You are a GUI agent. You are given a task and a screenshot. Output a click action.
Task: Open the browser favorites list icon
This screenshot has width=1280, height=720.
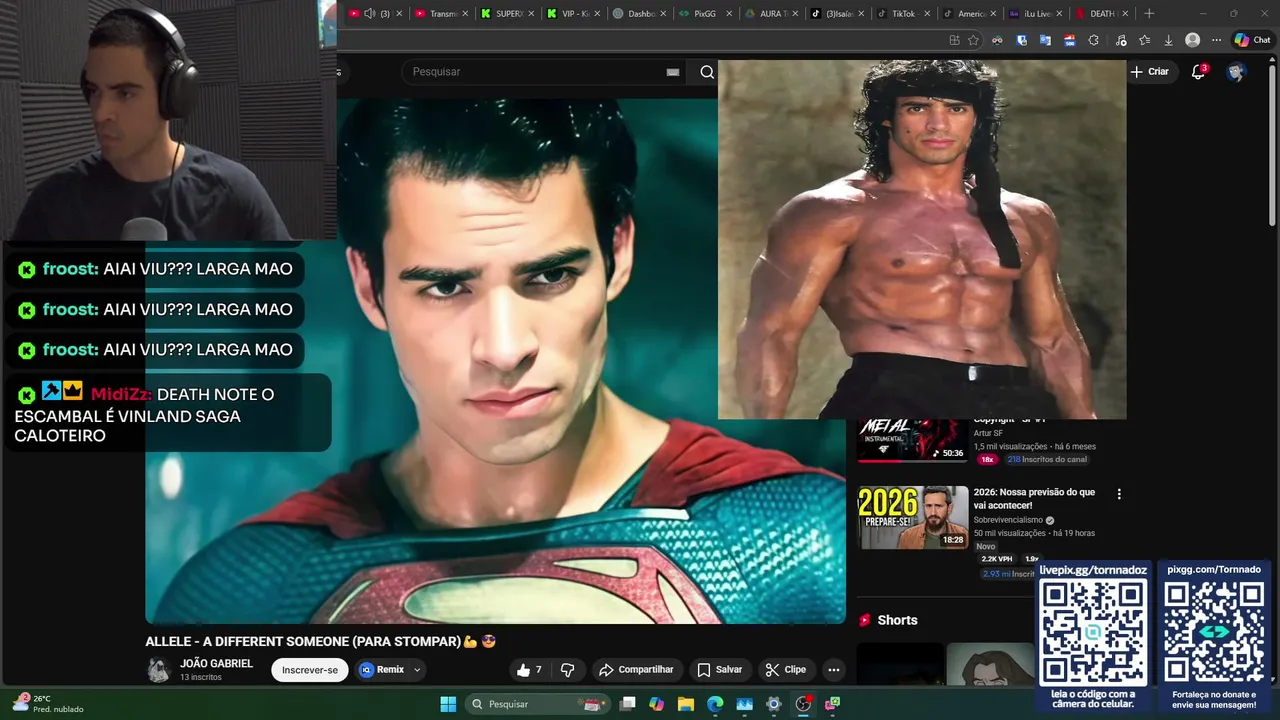(1144, 40)
